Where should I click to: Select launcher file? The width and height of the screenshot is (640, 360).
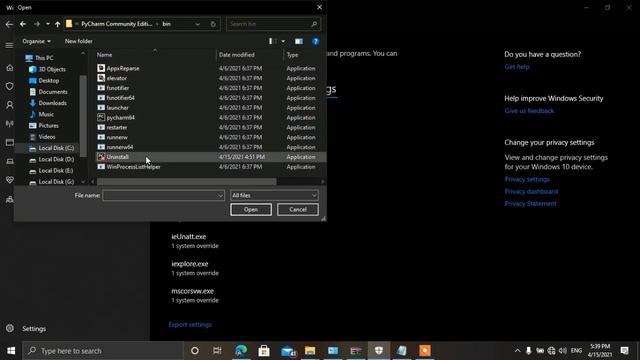tap(118, 108)
